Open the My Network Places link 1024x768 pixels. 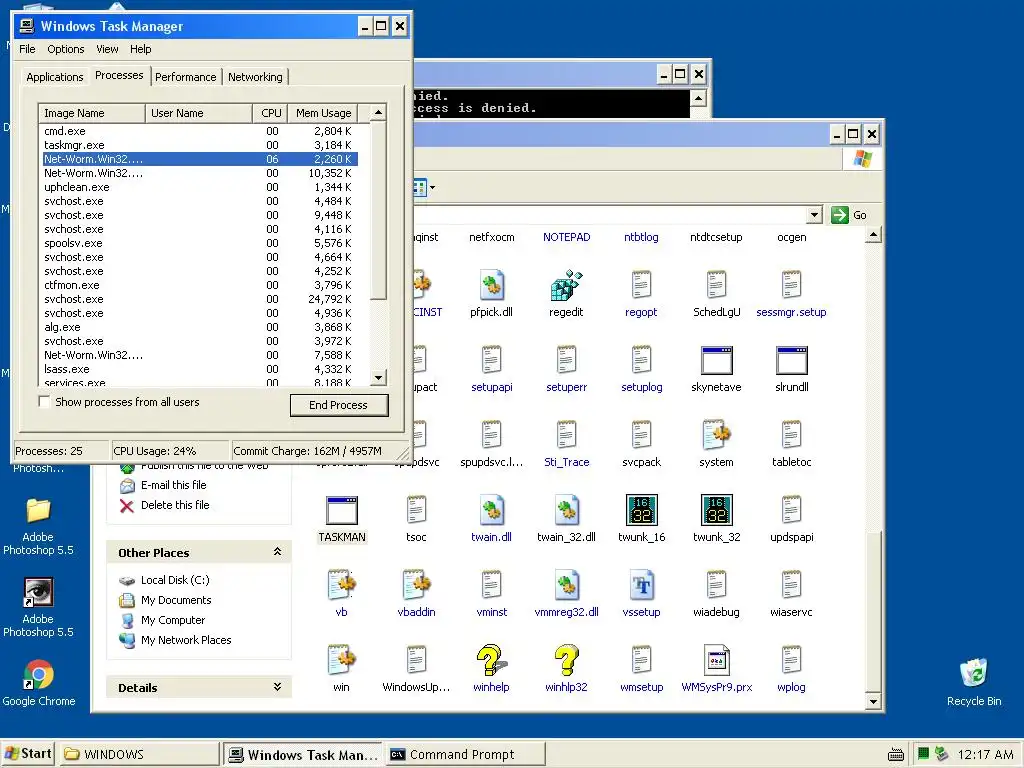coord(186,640)
